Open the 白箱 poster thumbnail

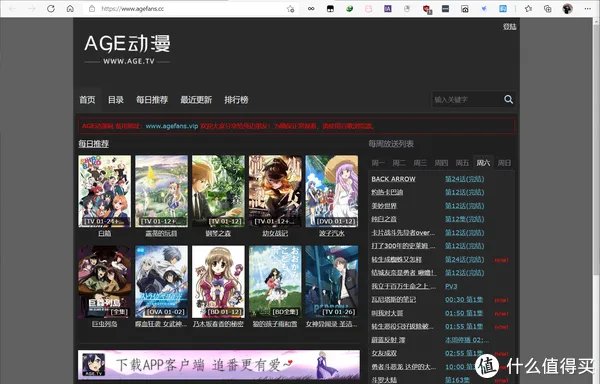[104, 191]
